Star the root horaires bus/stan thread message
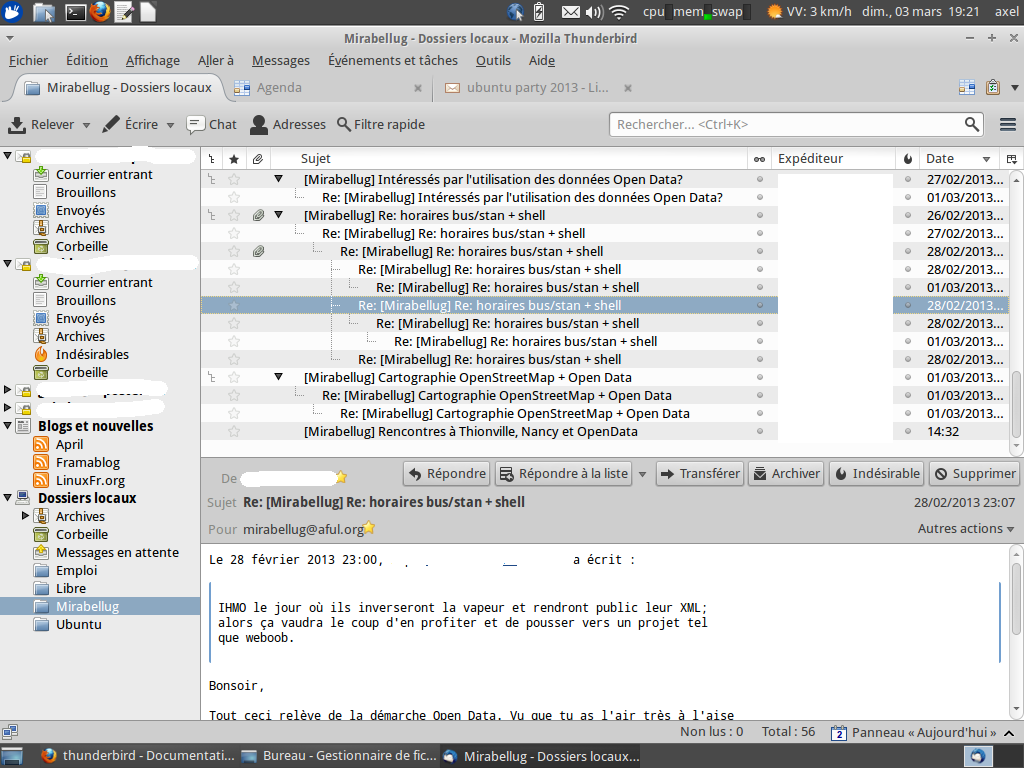1024x768 pixels. click(234, 215)
